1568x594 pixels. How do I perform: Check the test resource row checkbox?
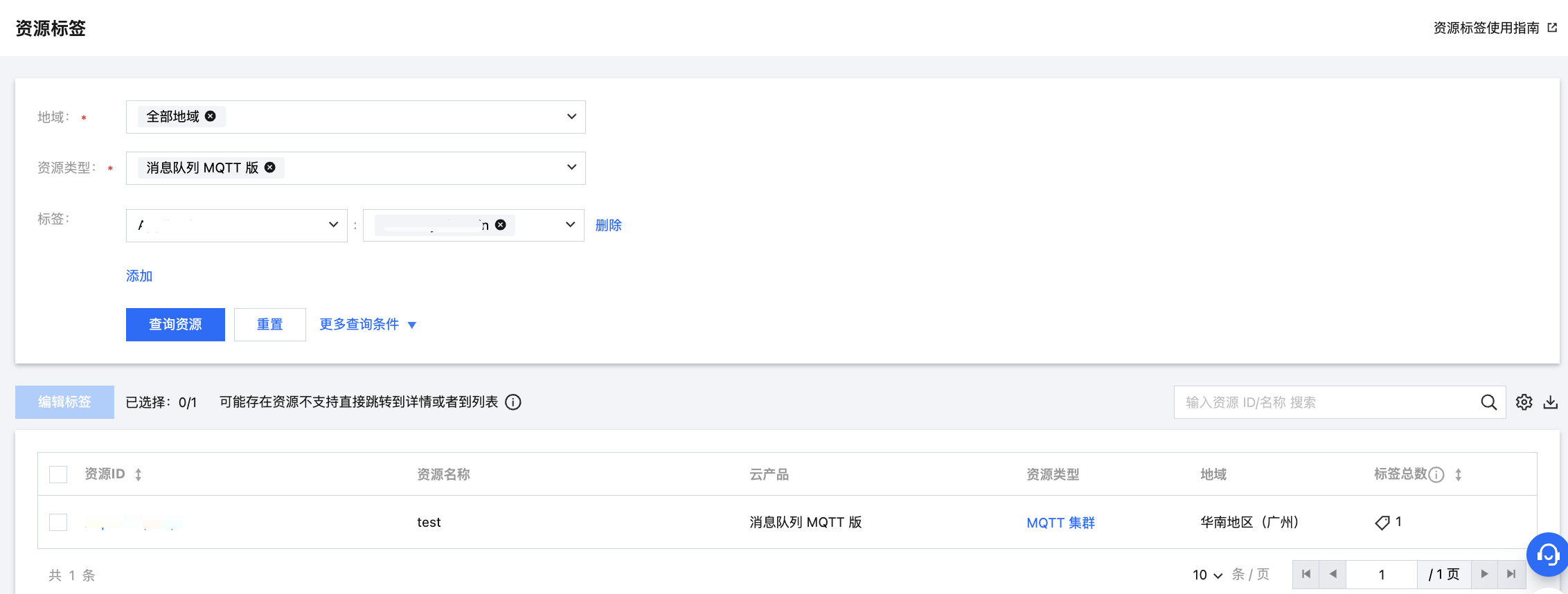(58, 522)
